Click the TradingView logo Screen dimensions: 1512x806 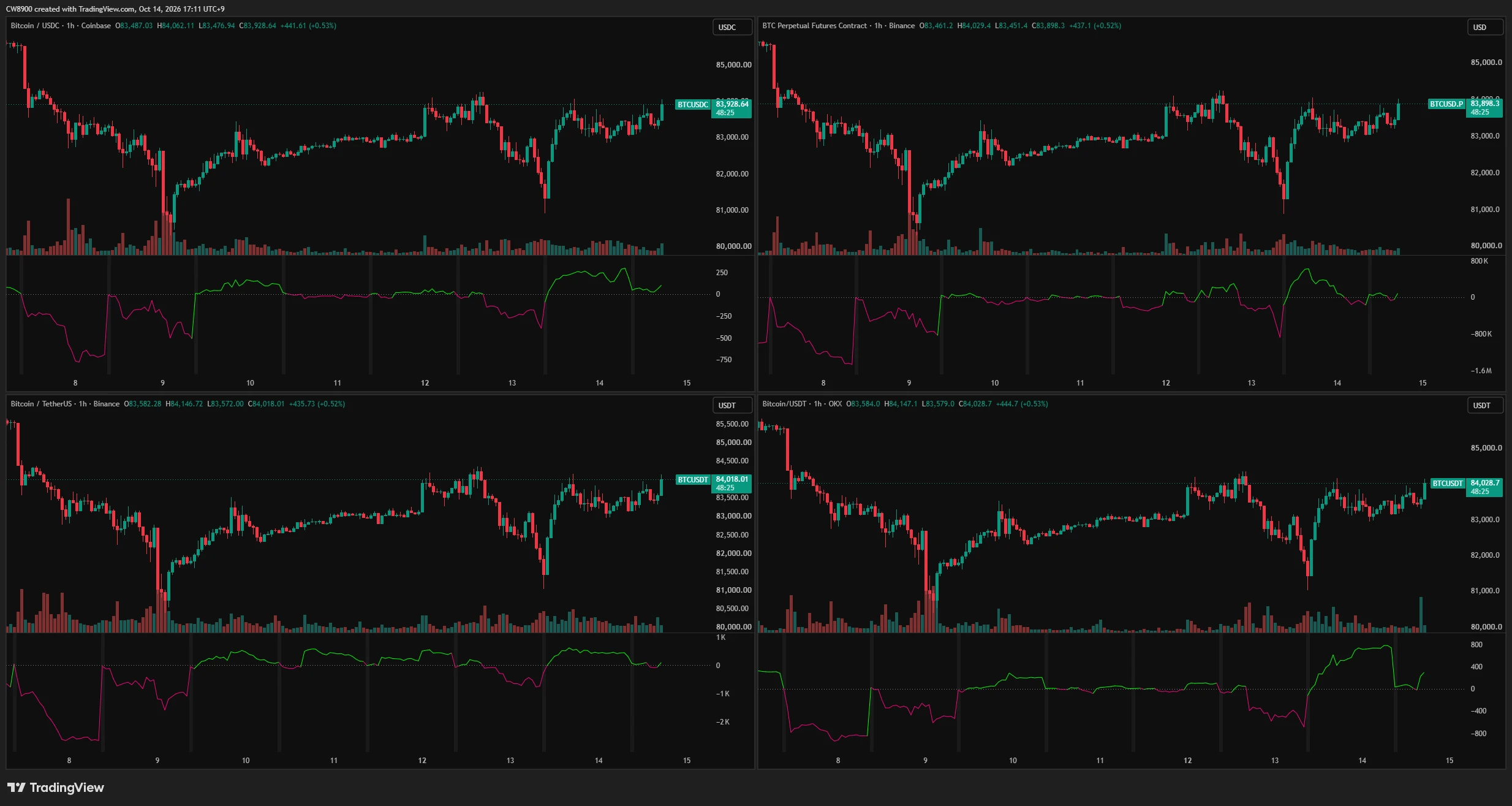(x=56, y=788)
